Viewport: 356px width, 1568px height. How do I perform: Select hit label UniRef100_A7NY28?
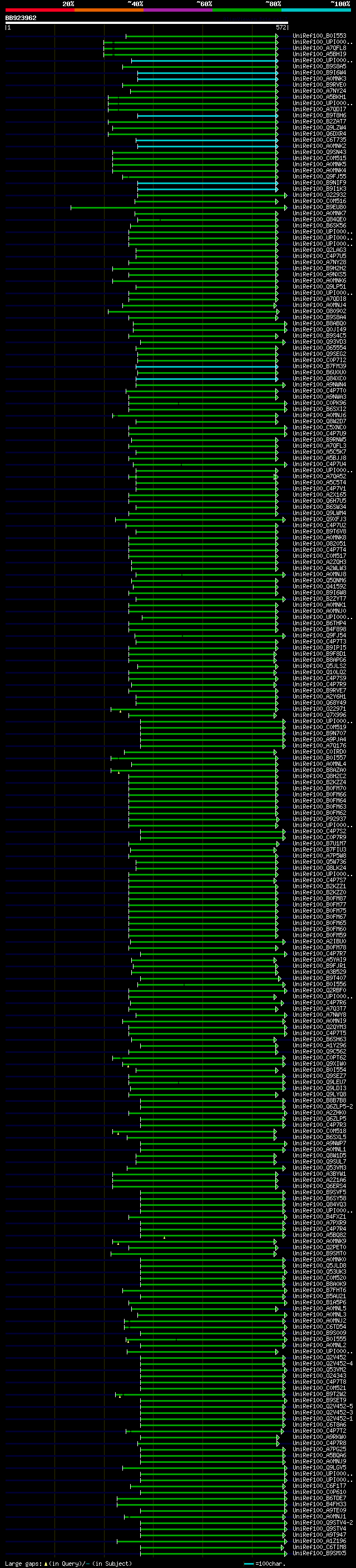click(319, 263)
